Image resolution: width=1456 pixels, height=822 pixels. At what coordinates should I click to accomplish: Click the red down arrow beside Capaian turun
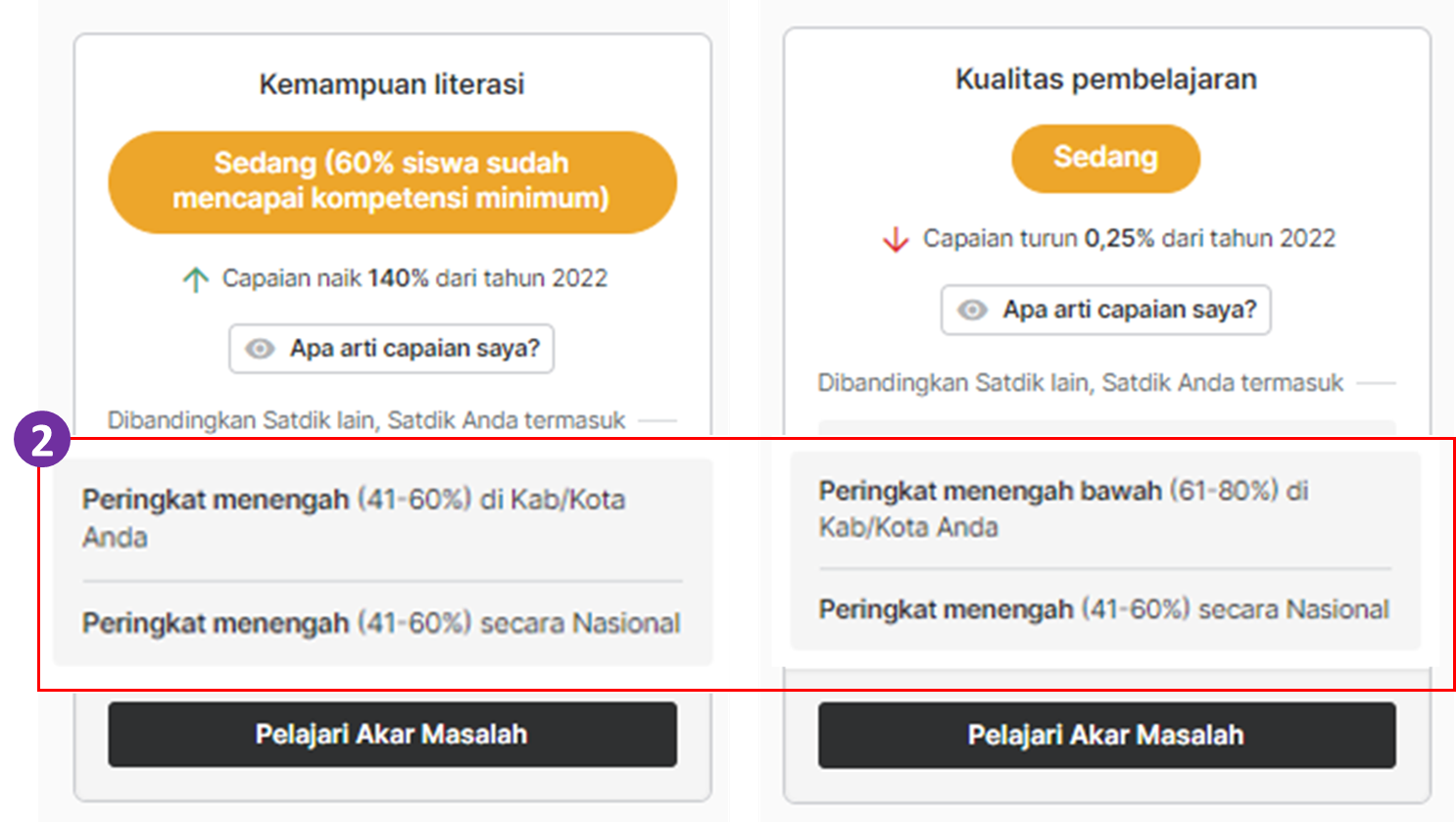[x=896, y=239]
